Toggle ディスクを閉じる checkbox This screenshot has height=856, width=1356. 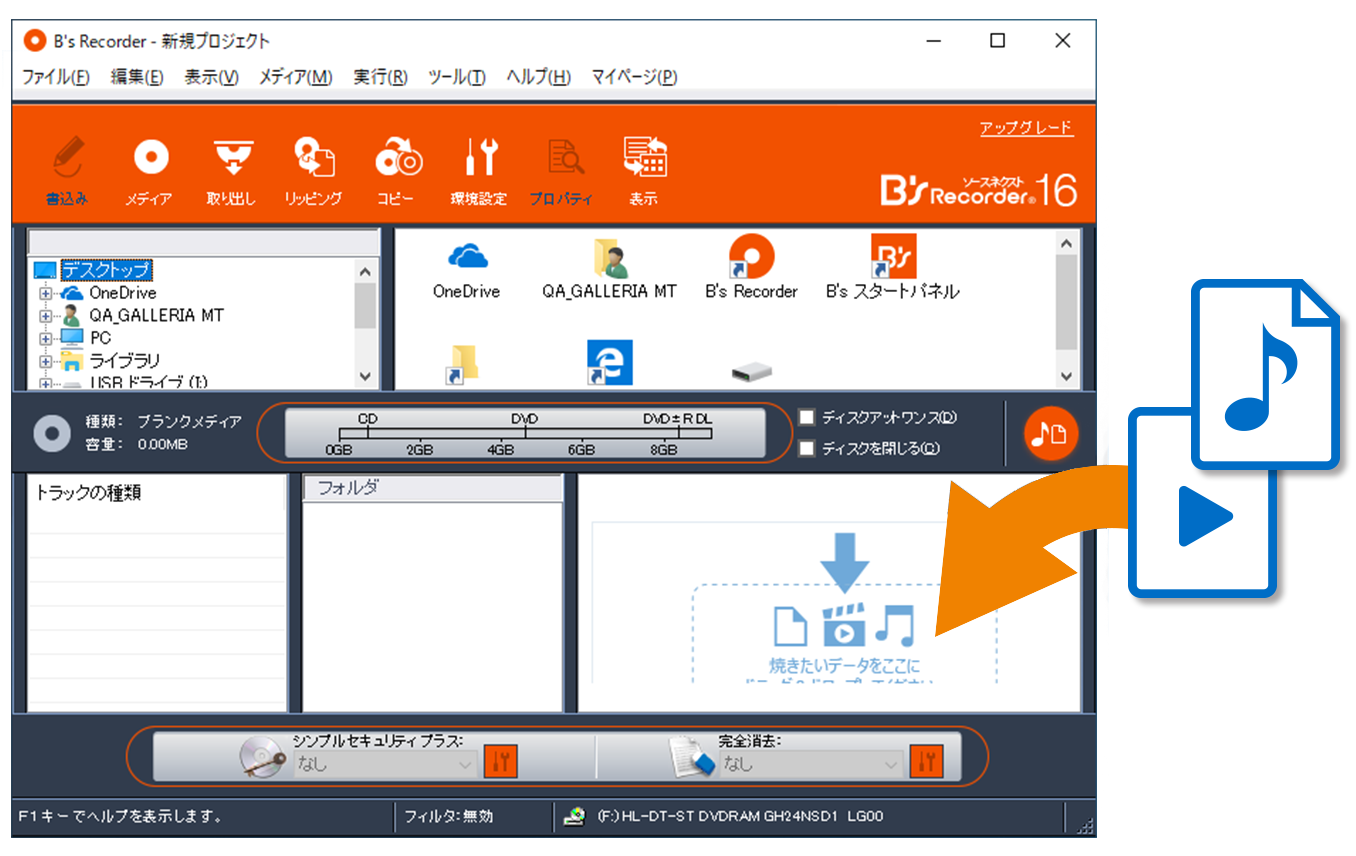tap(807, 448)
